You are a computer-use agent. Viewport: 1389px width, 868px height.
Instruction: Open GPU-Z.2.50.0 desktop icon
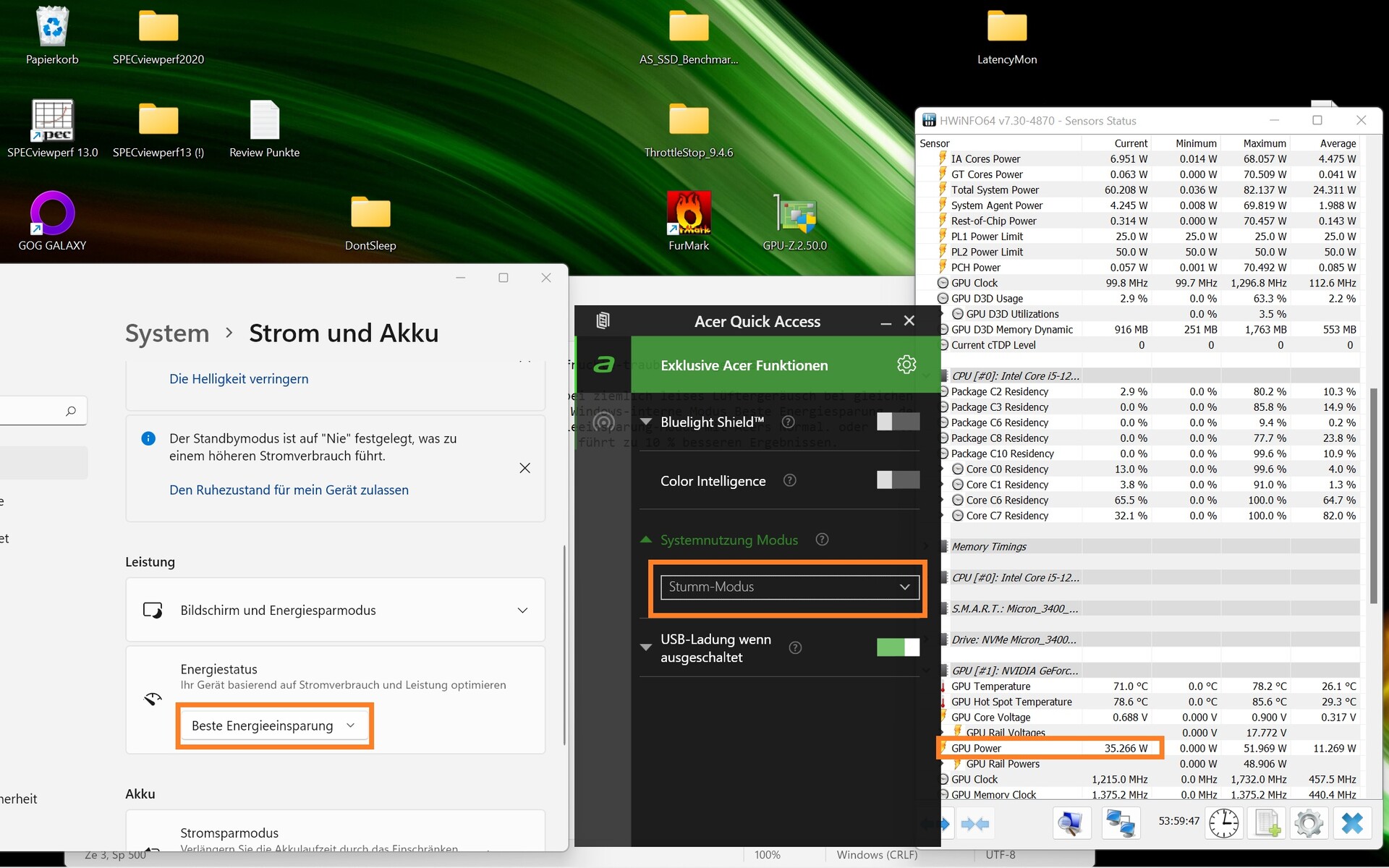pyautogui.click(x=794, y=221)
